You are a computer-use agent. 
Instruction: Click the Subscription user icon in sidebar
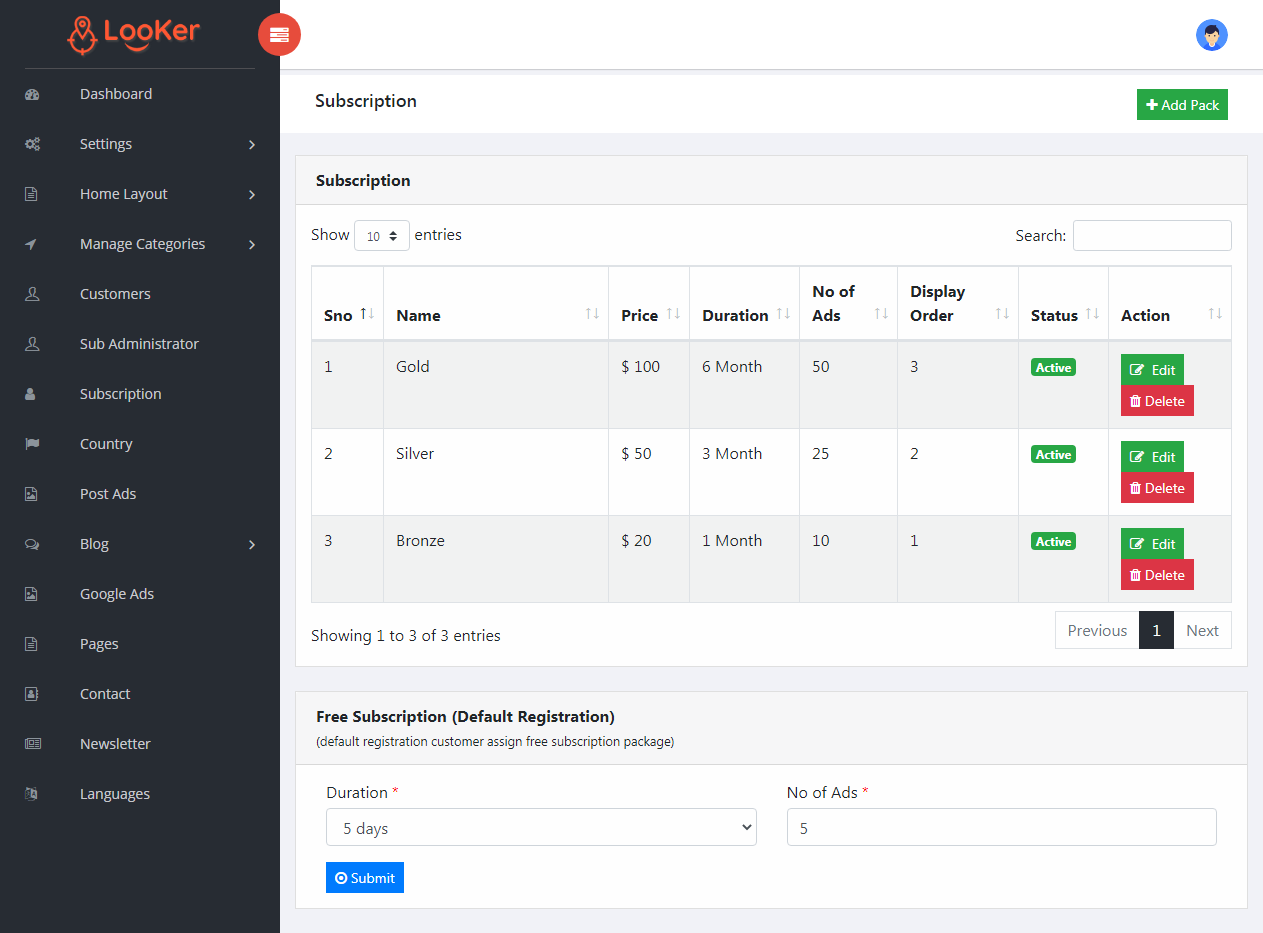tap(30, 394)
